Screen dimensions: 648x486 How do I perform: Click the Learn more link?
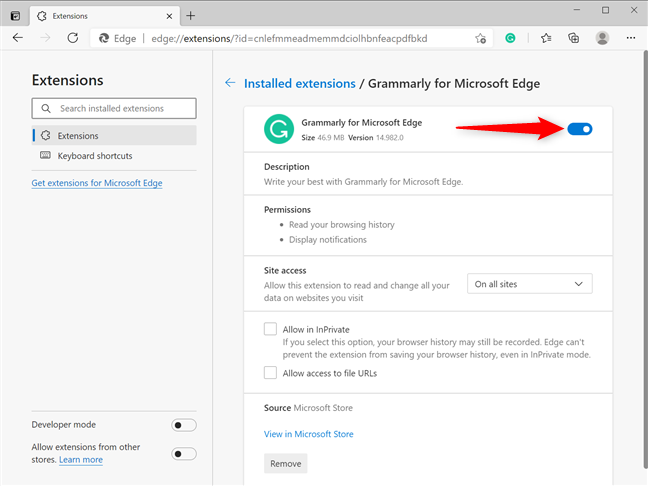pos(81,460)
